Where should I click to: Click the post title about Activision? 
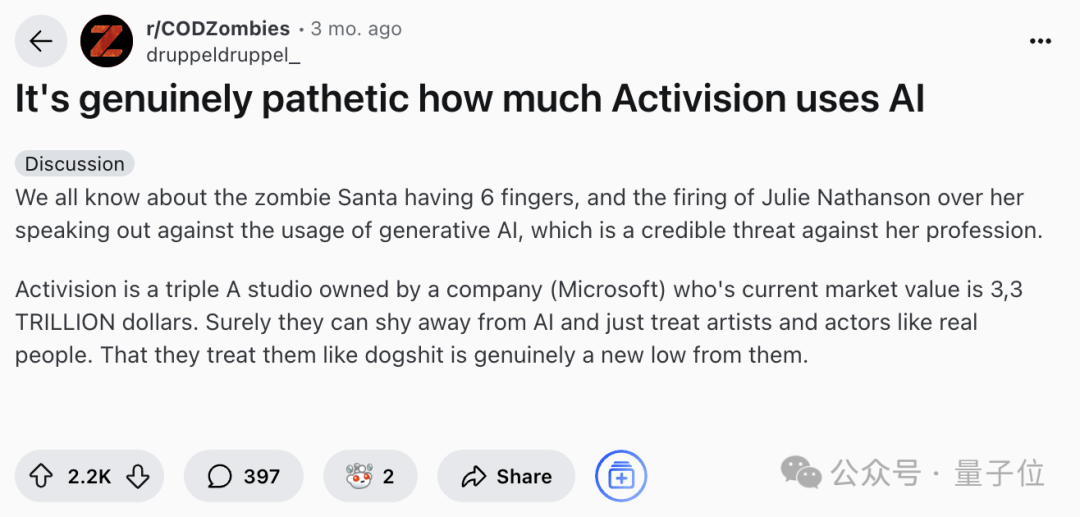[470, 99]
